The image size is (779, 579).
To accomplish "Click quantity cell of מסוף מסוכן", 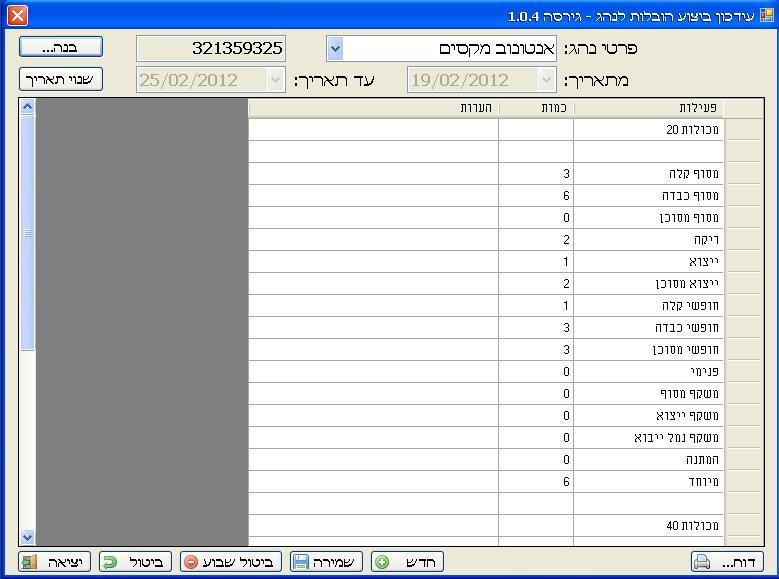I will click(x=536, y=218).
